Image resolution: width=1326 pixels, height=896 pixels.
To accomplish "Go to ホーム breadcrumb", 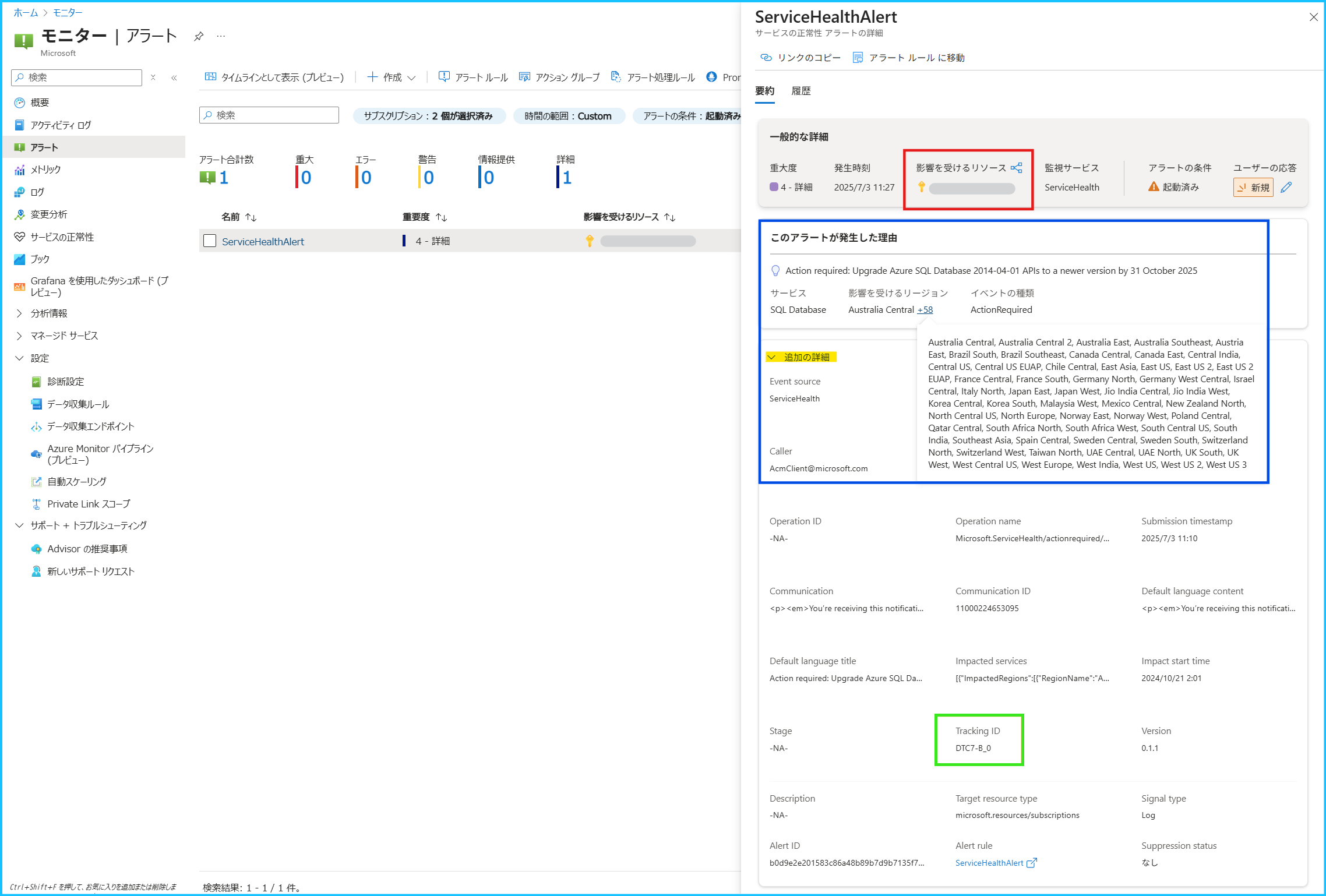I will (26, 12).
